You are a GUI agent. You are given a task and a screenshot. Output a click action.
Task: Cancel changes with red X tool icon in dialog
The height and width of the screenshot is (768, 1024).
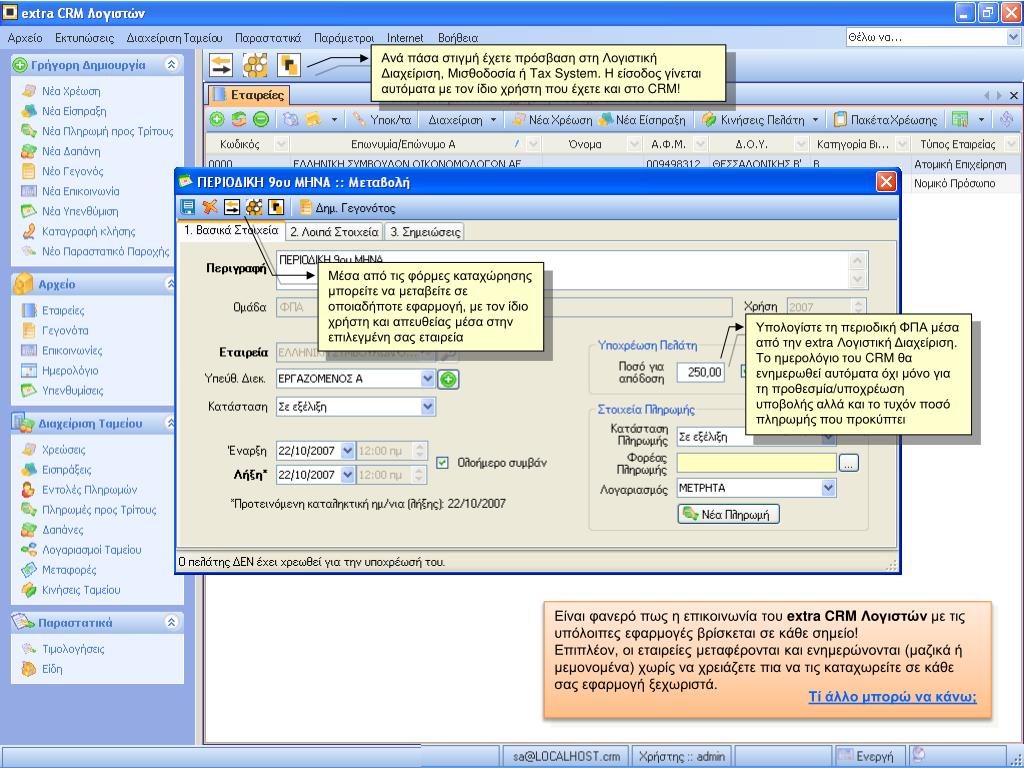tap(210, 208)
